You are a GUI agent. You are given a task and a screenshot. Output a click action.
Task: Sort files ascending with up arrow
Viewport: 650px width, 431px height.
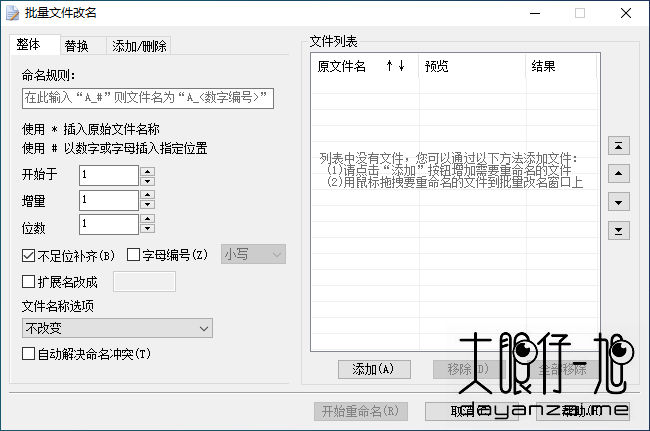click(389, 65)
